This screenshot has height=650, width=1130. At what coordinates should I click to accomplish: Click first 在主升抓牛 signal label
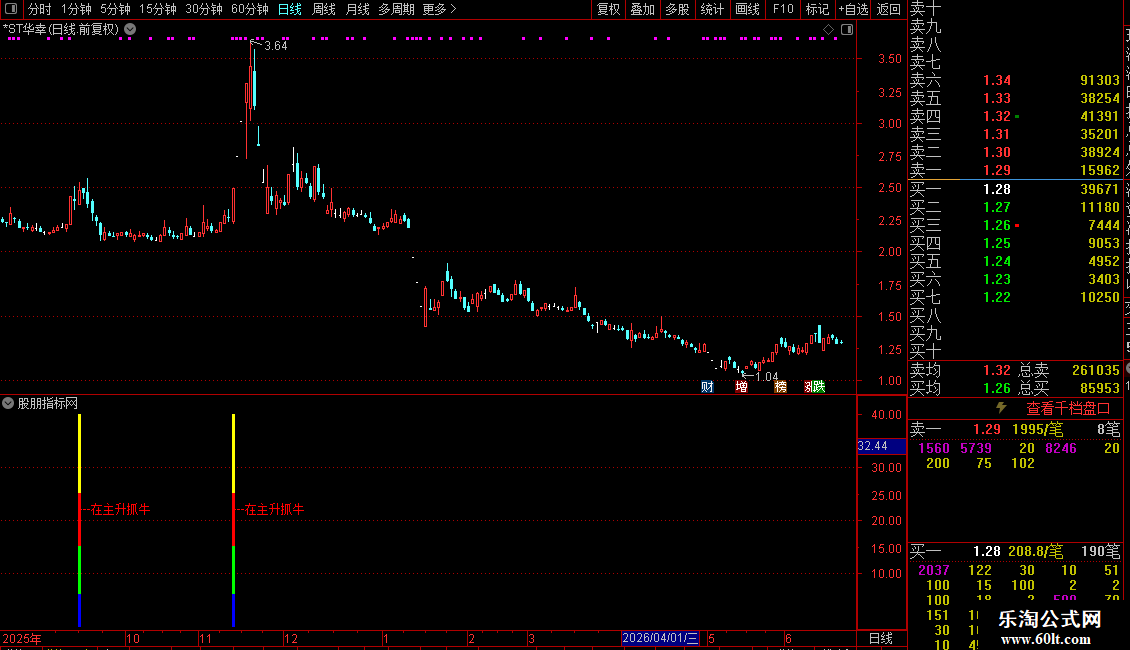click(120, 509)
